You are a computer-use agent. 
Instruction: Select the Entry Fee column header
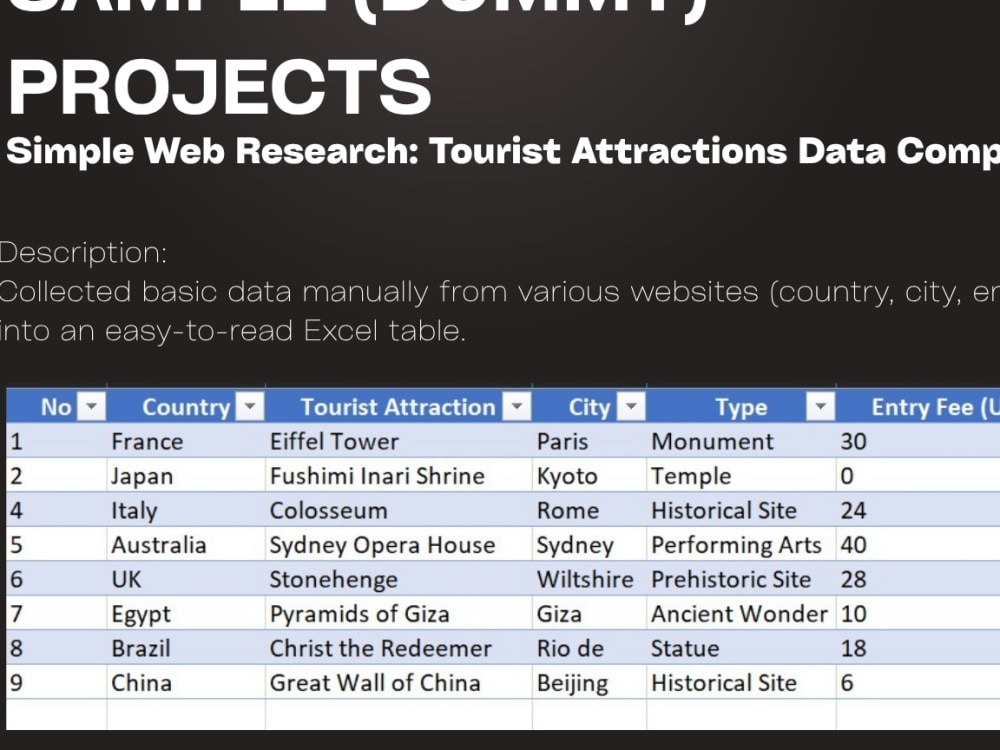[x=918, y=406]
